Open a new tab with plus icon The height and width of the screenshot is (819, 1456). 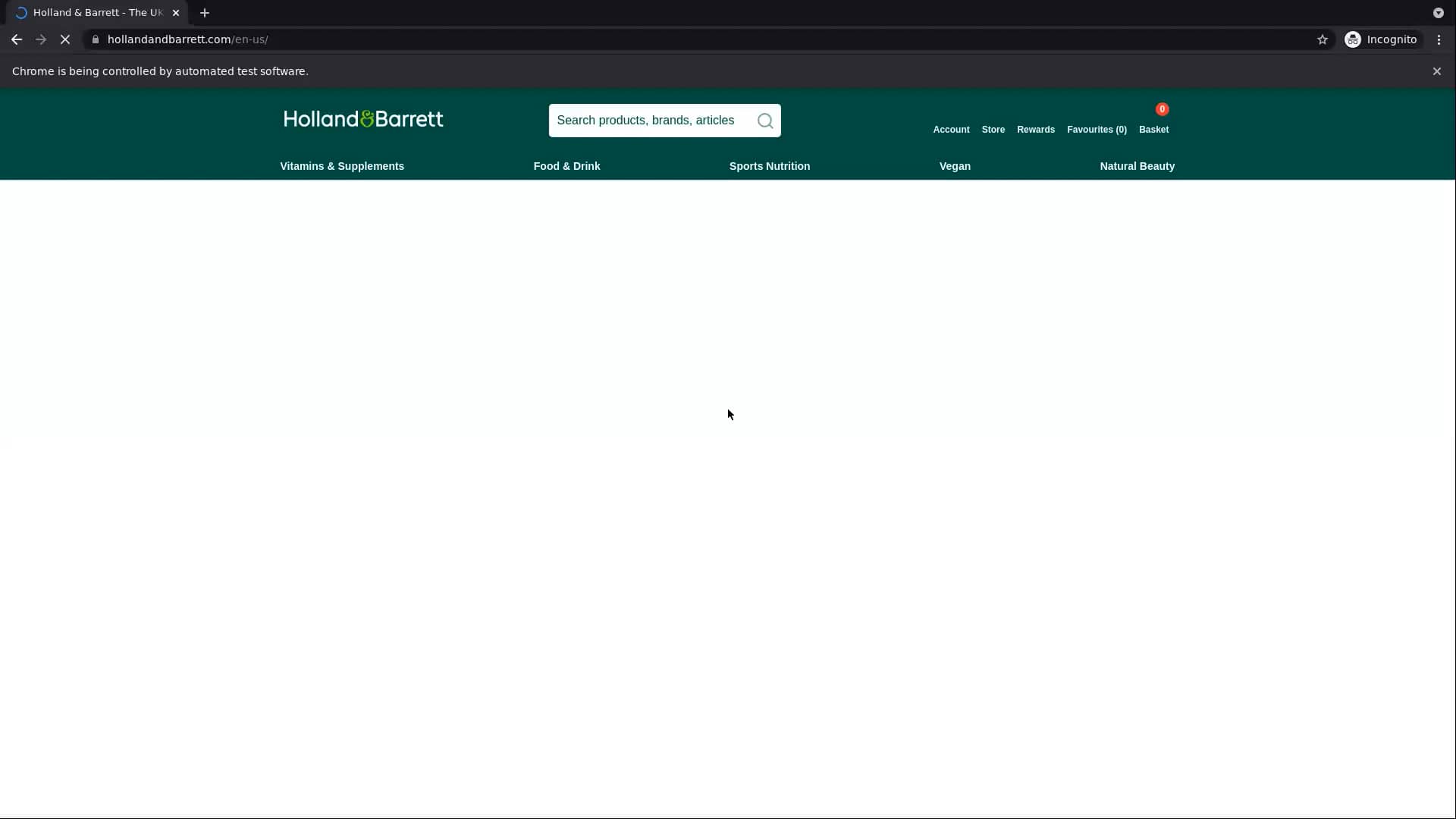205,13
